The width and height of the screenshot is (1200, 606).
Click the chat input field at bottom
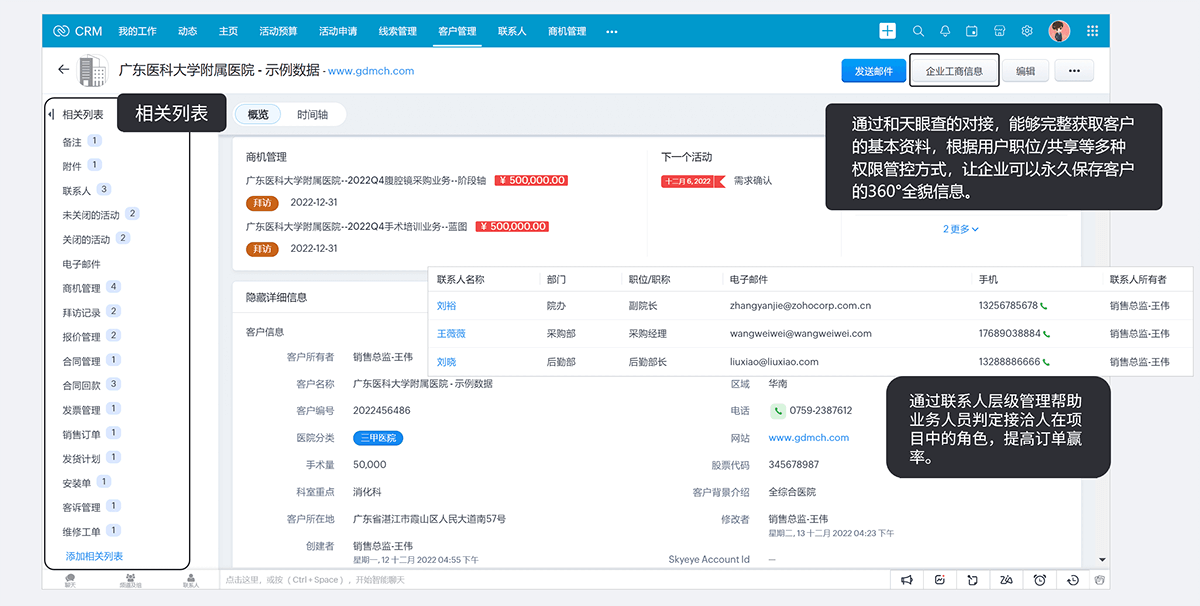[554, 580]
